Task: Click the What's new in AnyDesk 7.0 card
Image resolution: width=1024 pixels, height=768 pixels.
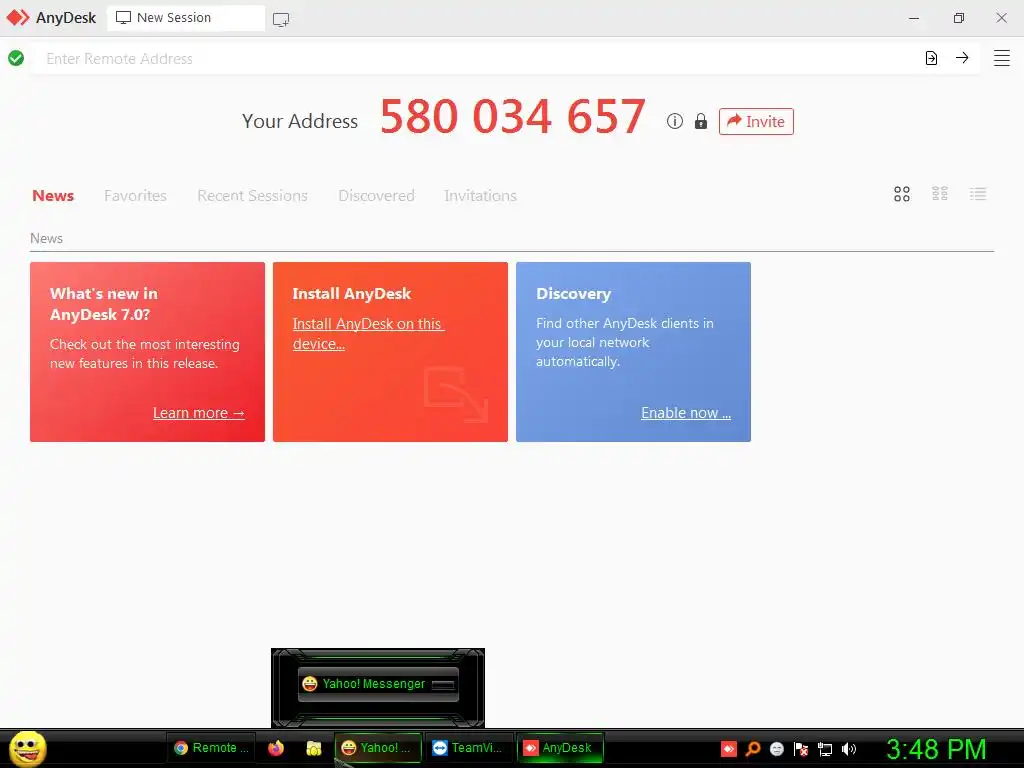Action: [x=148, y=352]
